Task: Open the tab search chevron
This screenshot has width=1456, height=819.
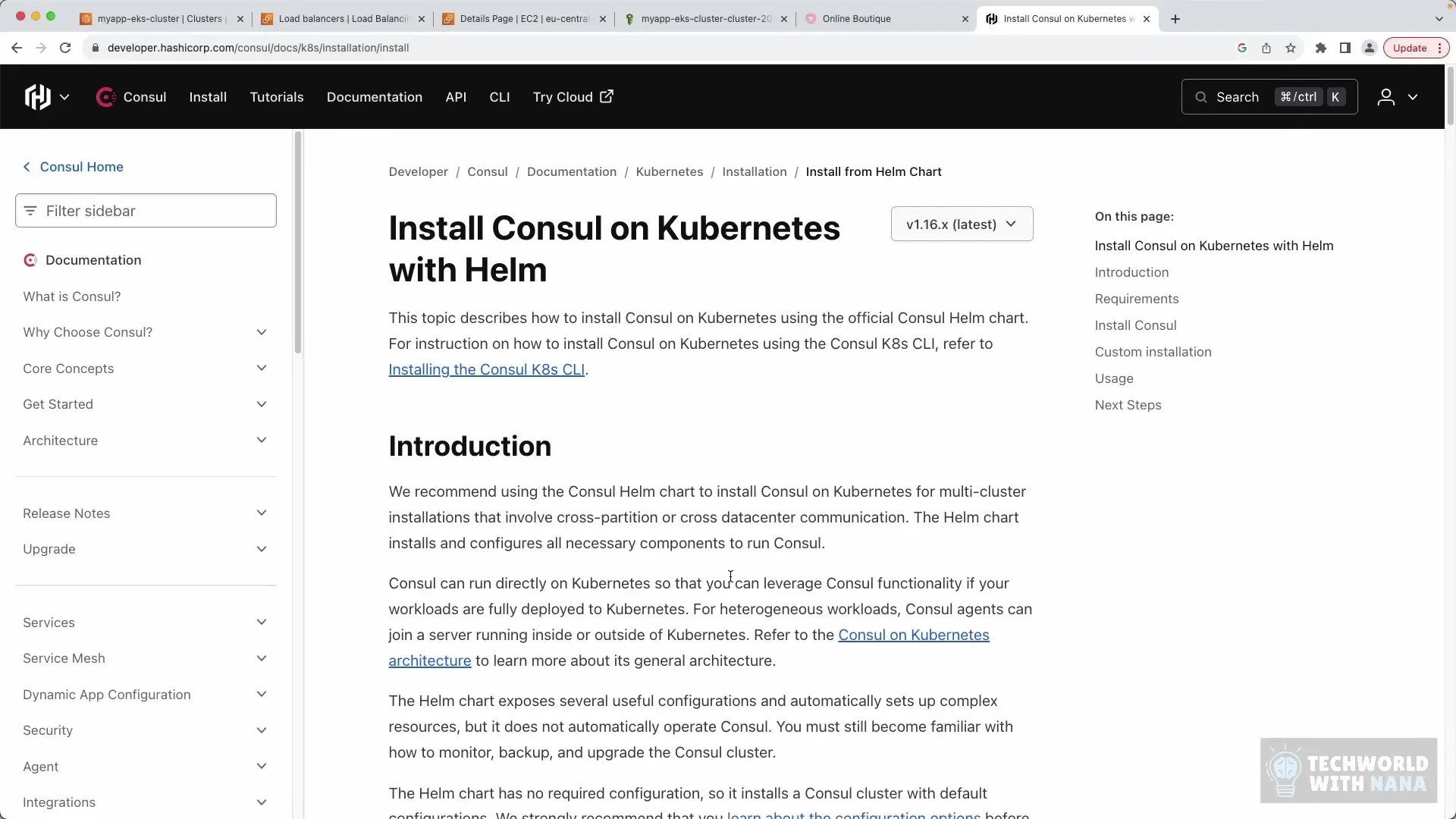Action: pyautogui.click(x=1439, y=19)
